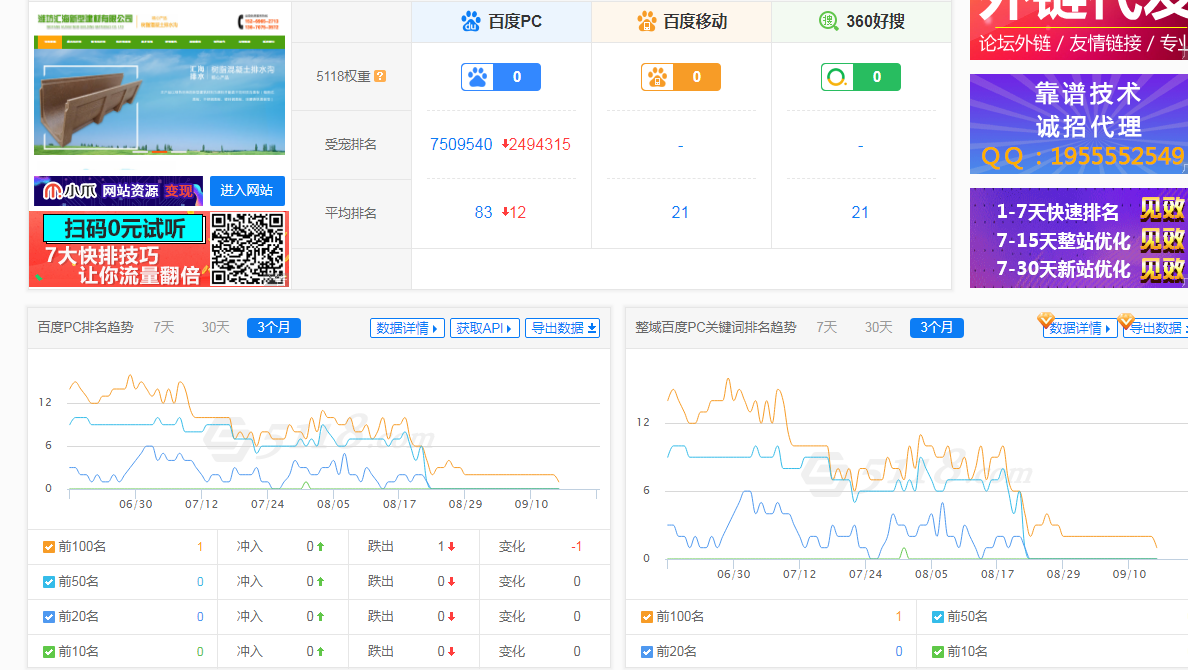Select 7天 tab in 百度PC排名趋势
This screenshot has height=670, width=1188.
click(x=164, y=327)
